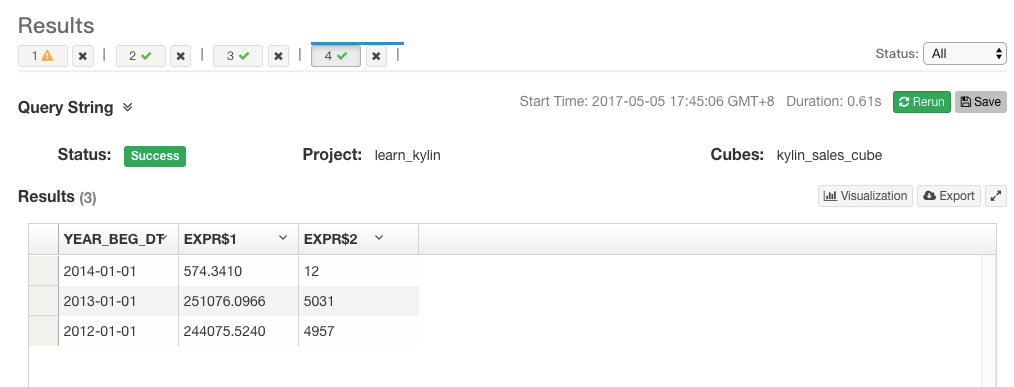Switch to query tab 3
Viewport: 1014px width, 387px height.
coord(238,56)
